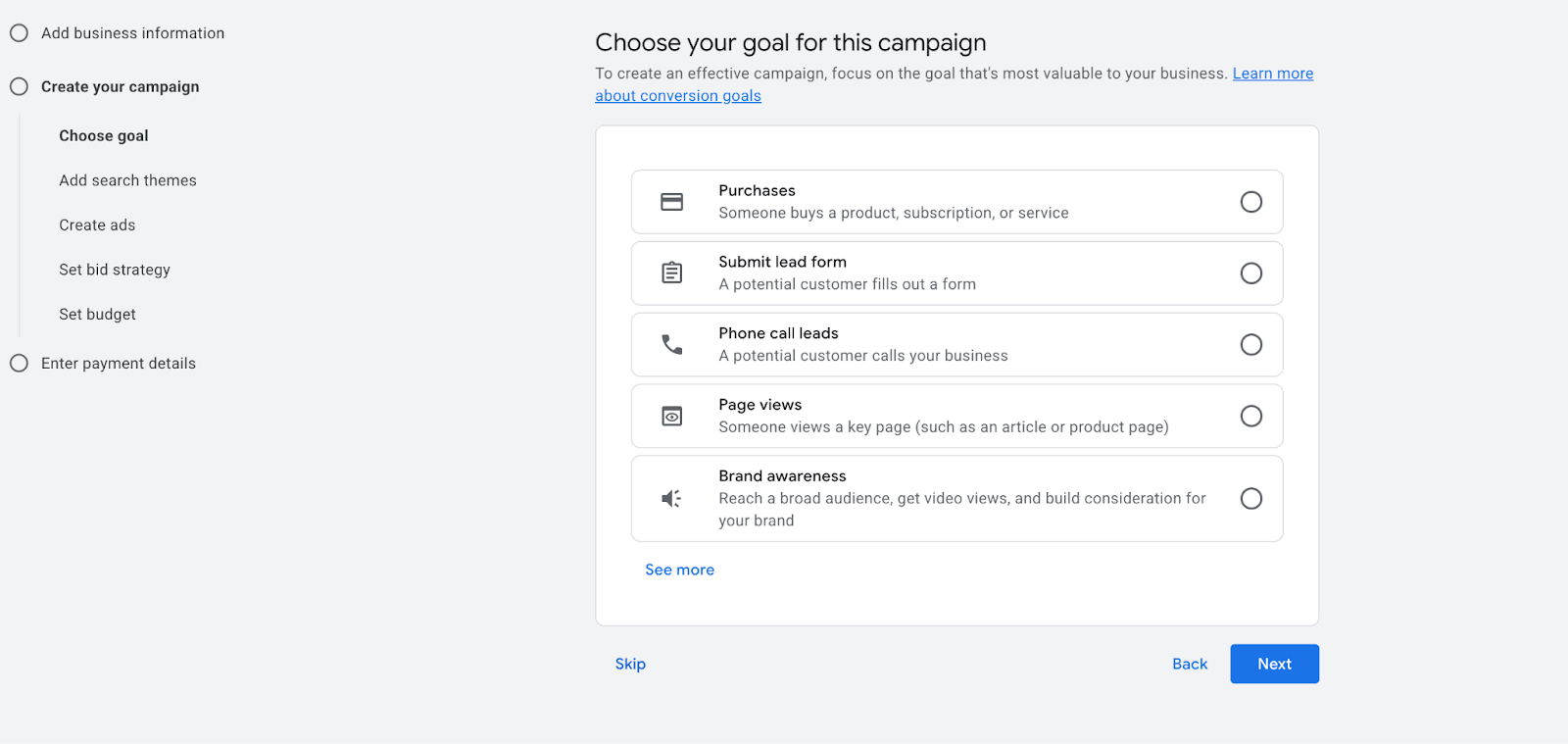This screenshot has width=1568, height=744.
Task: Skip the goal selection step
Action: (630, 664)
